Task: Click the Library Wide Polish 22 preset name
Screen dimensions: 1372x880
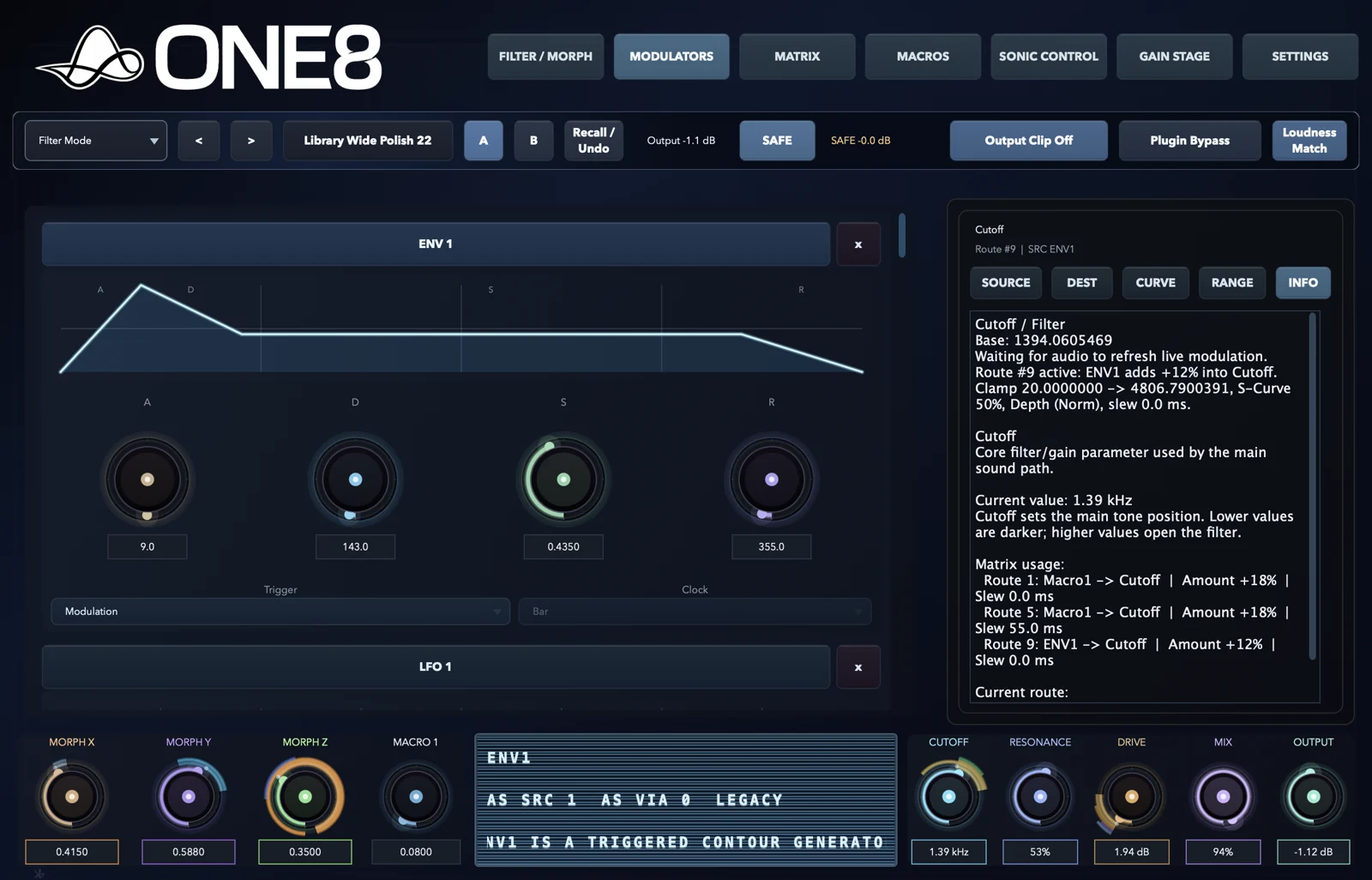Action: tap(368, 141)
